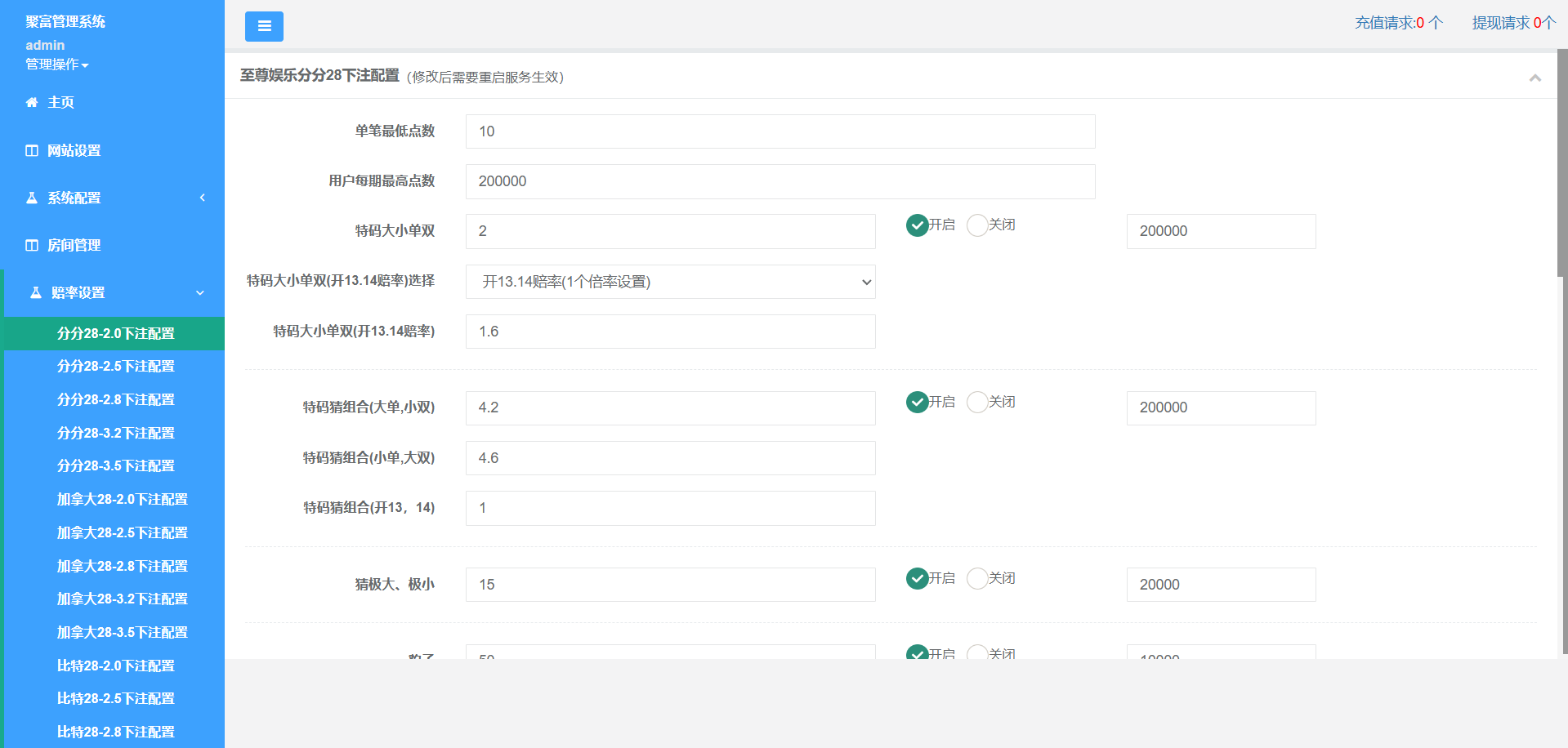Click the flask icon beside 系统配置
The image size is (1568, 748).
coord(32,198)
